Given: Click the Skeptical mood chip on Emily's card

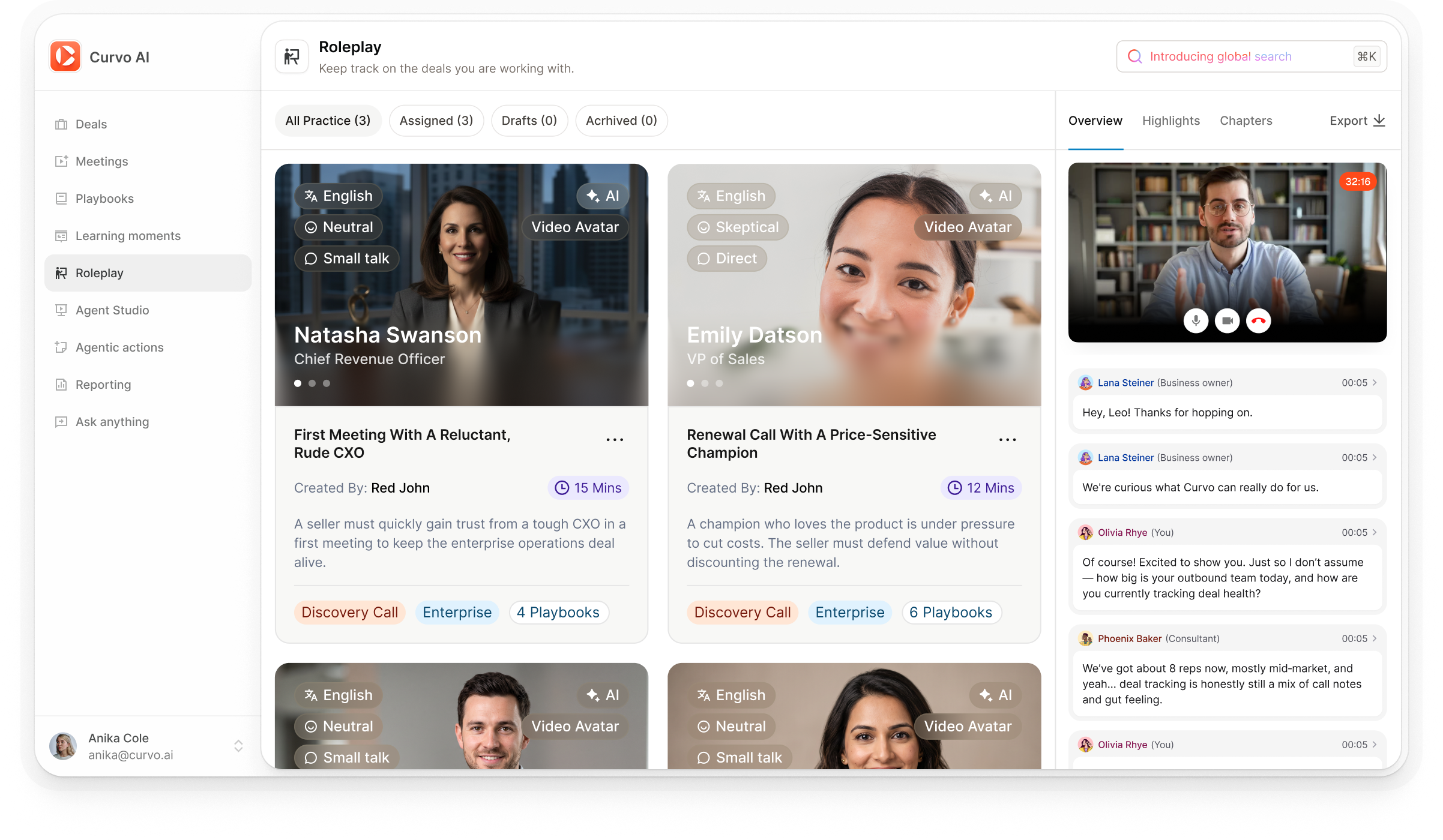Looking at the screenshot, I should coord(738,227).
